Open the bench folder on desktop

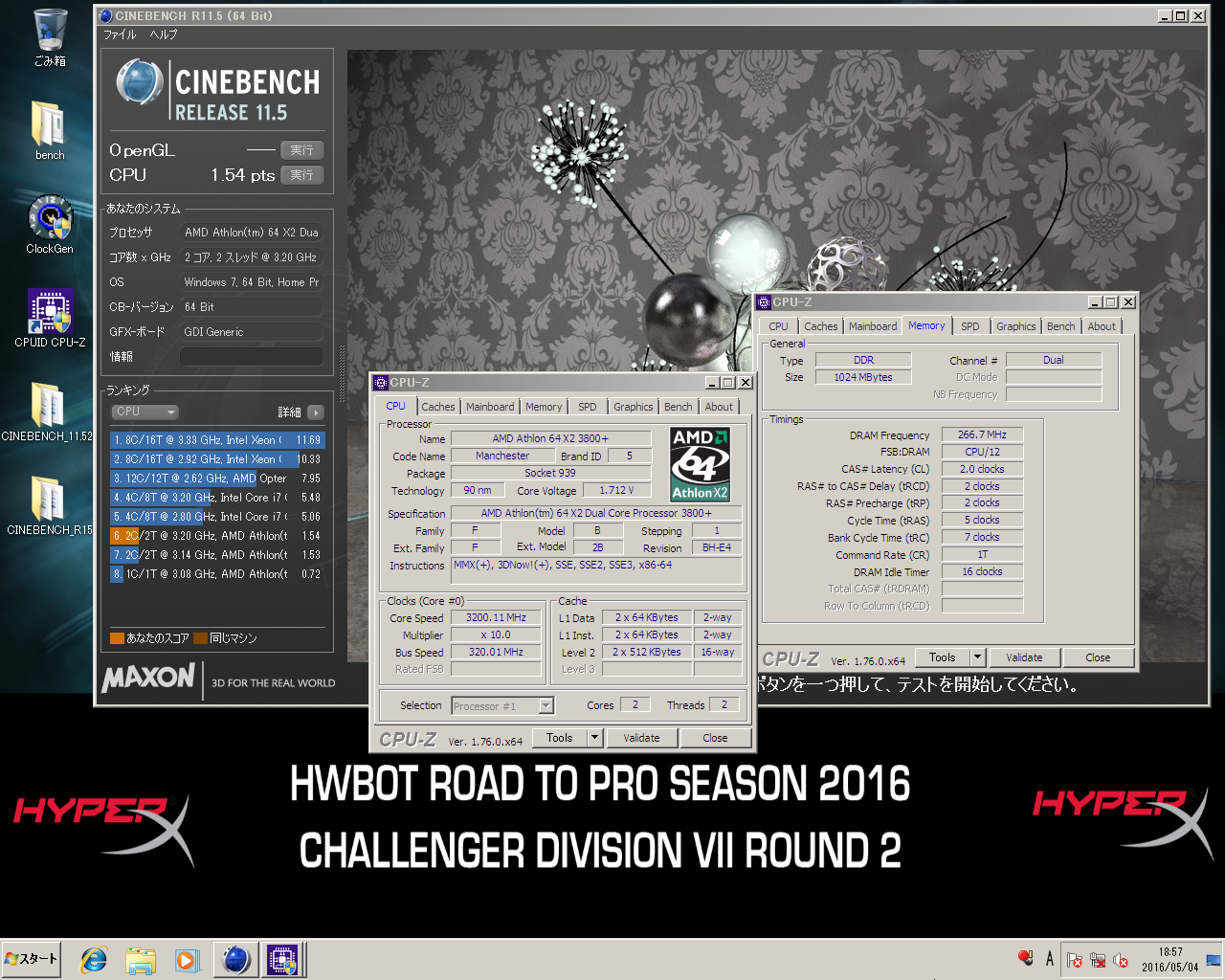pos(50,129)
